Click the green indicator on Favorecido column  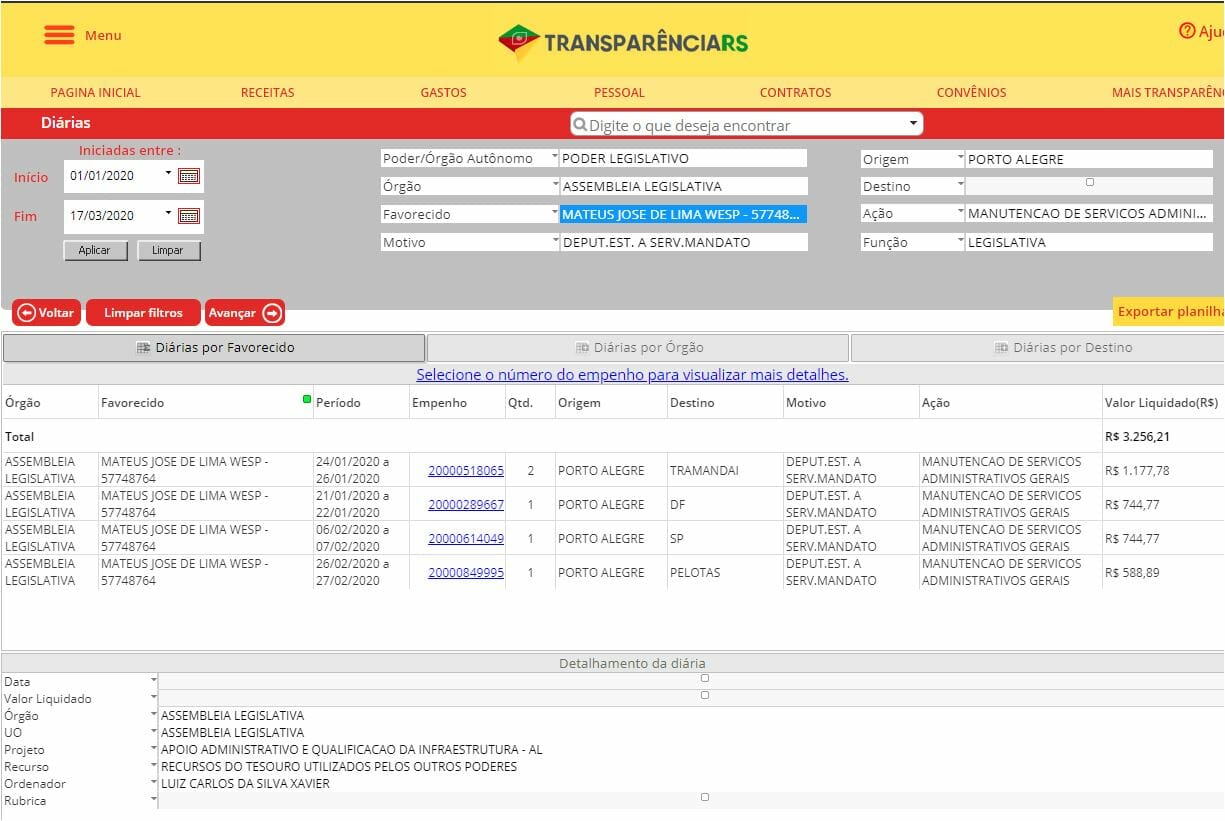pyautogui.click(x=307, y=399)
